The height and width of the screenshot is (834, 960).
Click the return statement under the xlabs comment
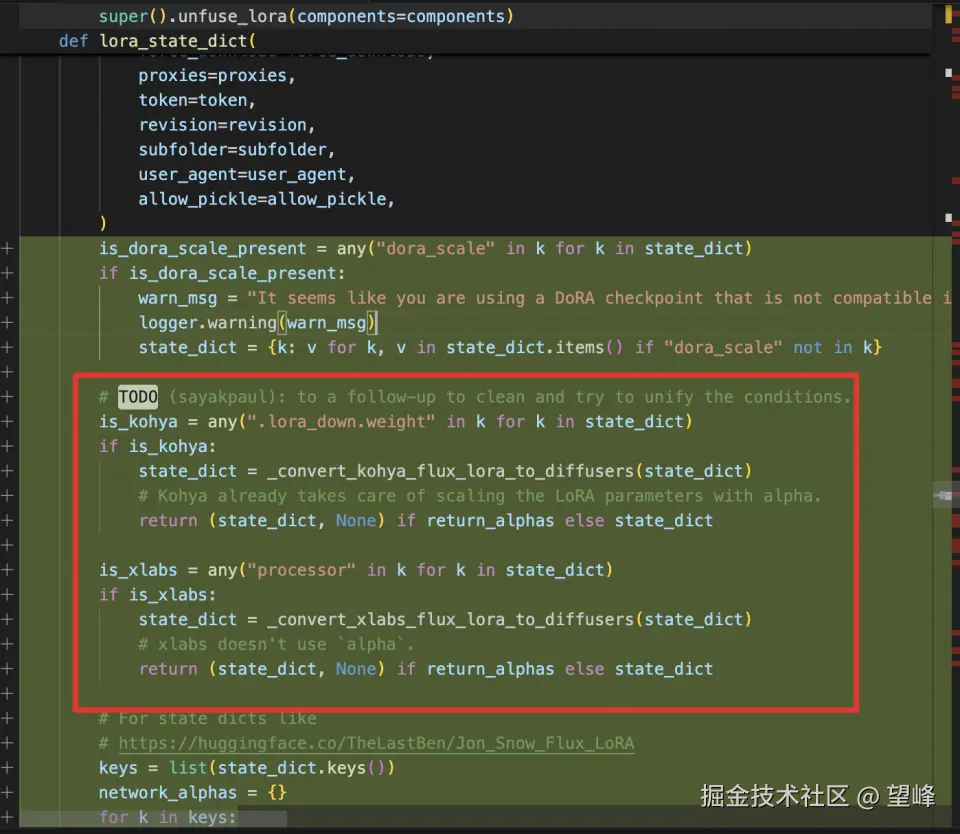(426, 669)
